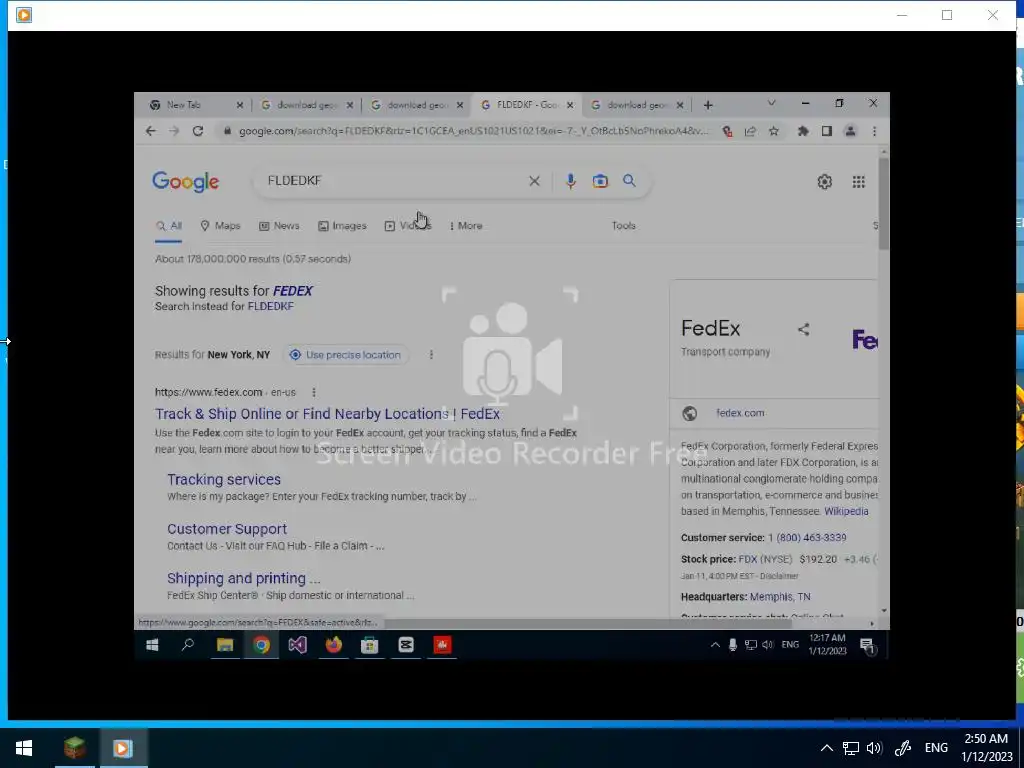Click outer taskbar volume speaker icon

(x=874, y=748)
